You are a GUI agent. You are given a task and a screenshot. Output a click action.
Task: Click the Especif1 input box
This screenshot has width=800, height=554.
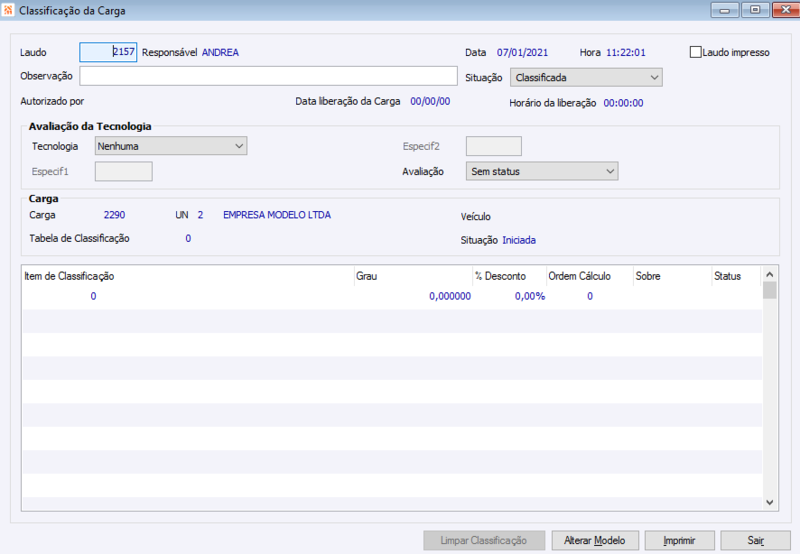point(123,171)
